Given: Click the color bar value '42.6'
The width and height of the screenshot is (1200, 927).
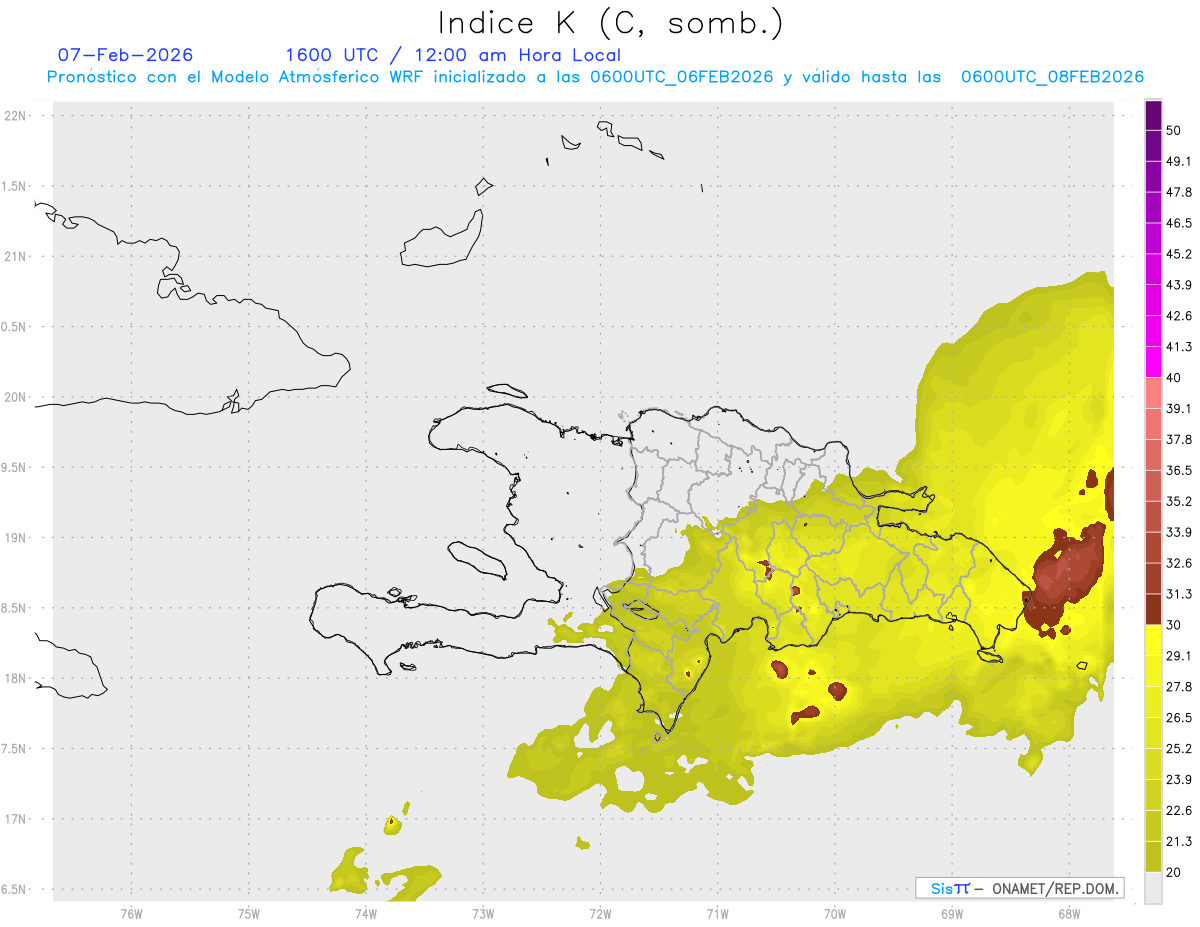Looking at the screenshot, I should (x=1179, y=316).
